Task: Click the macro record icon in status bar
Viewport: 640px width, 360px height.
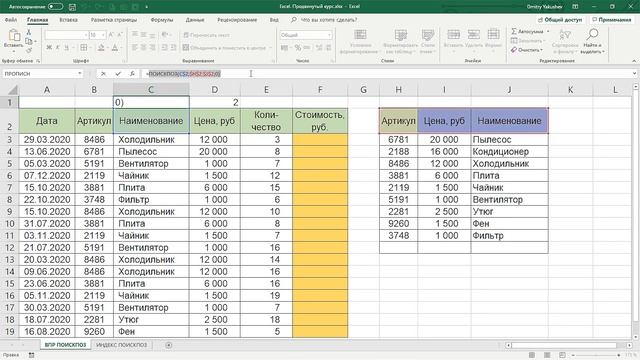Action: point(31,355)
